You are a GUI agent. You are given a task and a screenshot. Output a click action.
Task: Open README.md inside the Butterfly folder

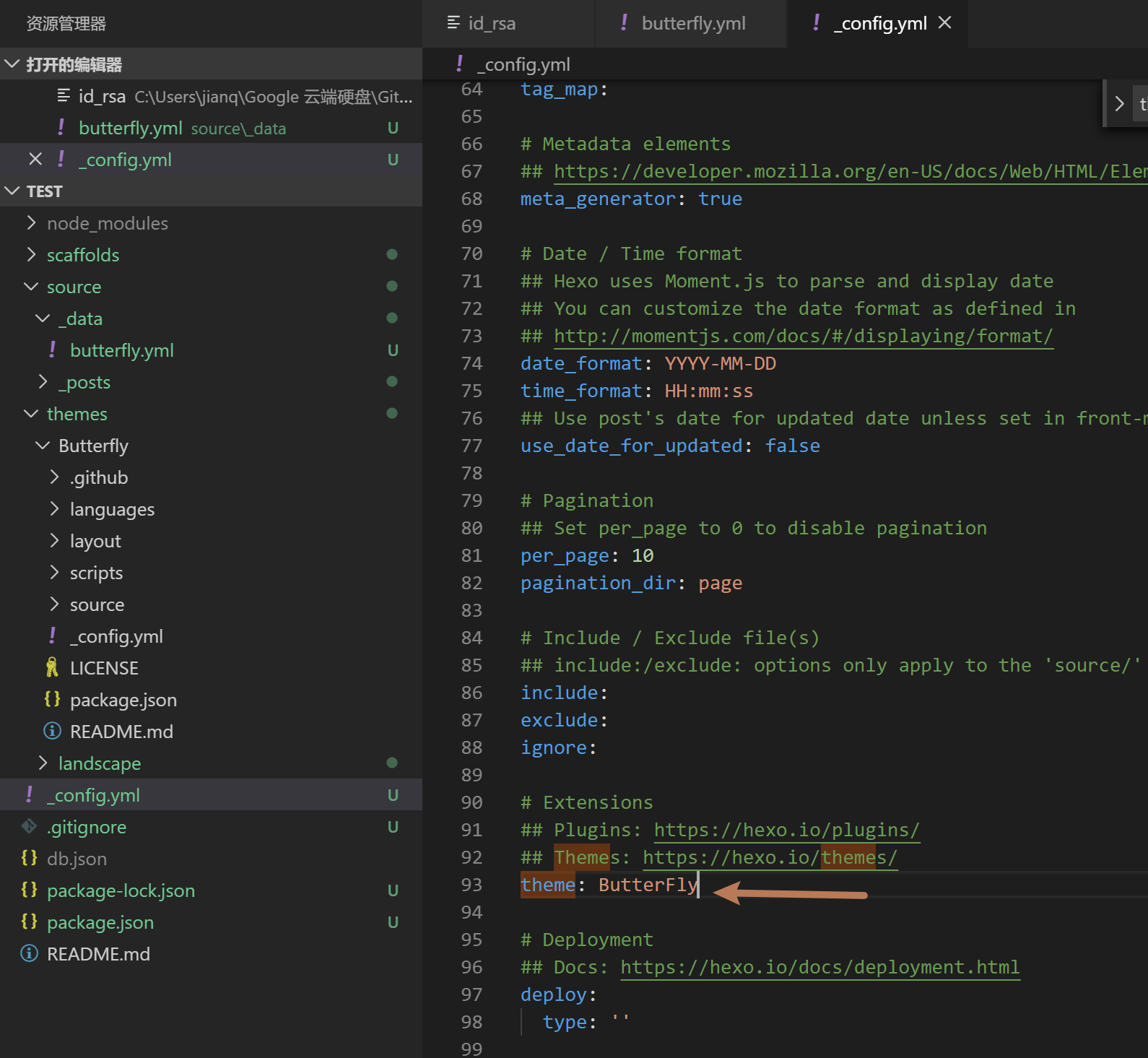tap(211, 732)
